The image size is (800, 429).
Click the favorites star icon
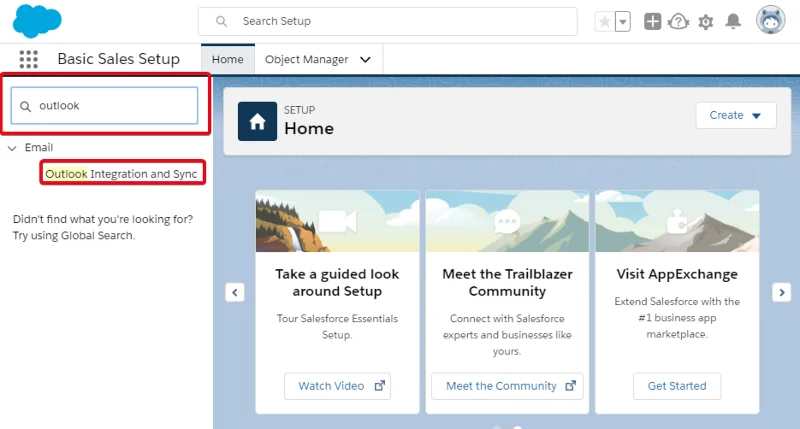point(605,21)
